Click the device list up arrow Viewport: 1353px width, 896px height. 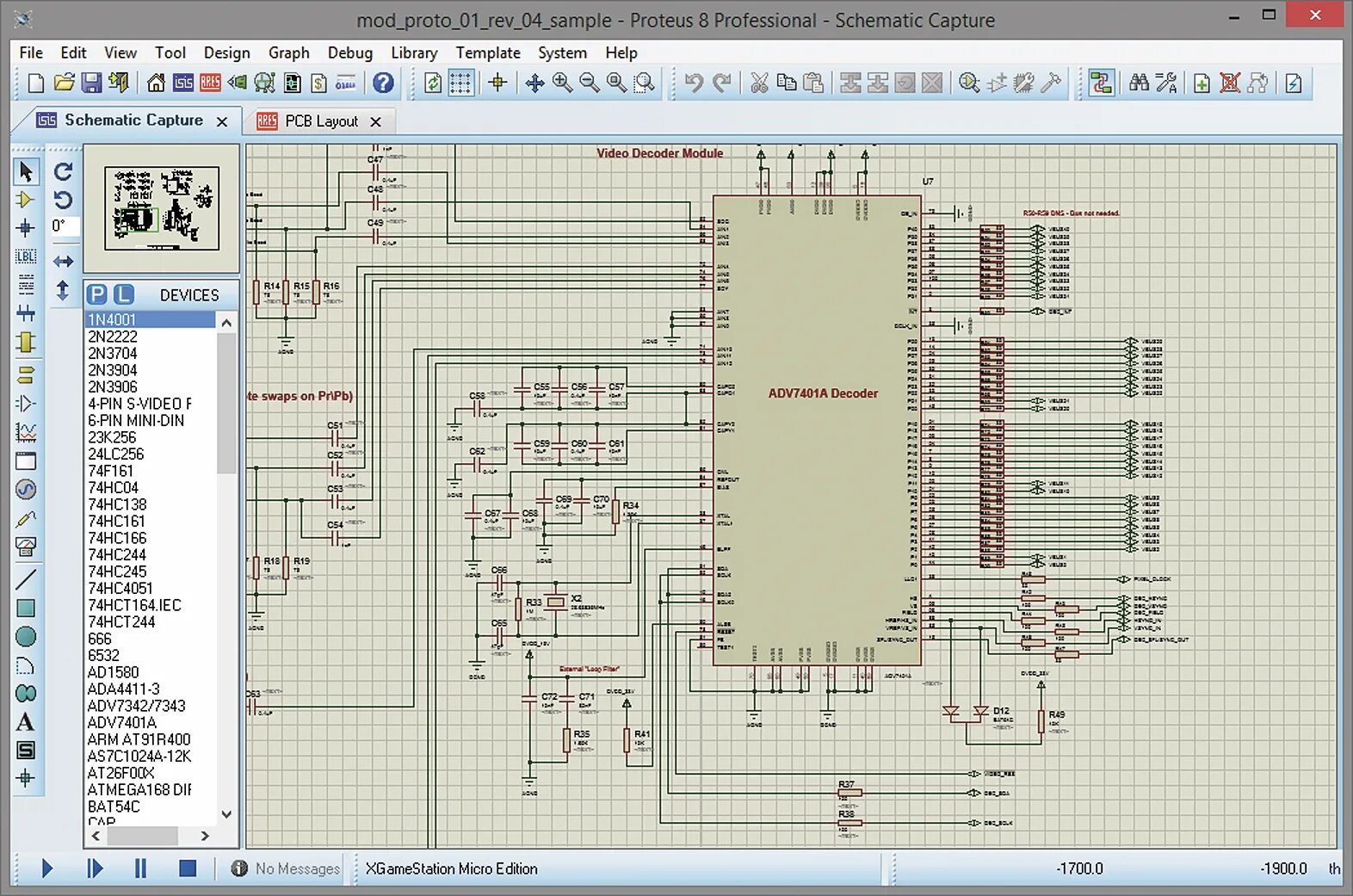coord(226,323)
